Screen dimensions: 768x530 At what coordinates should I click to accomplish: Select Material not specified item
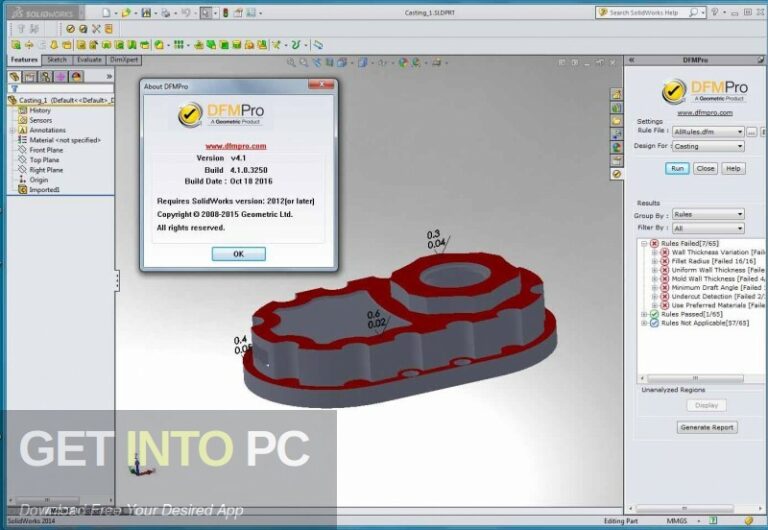point(59,140)
